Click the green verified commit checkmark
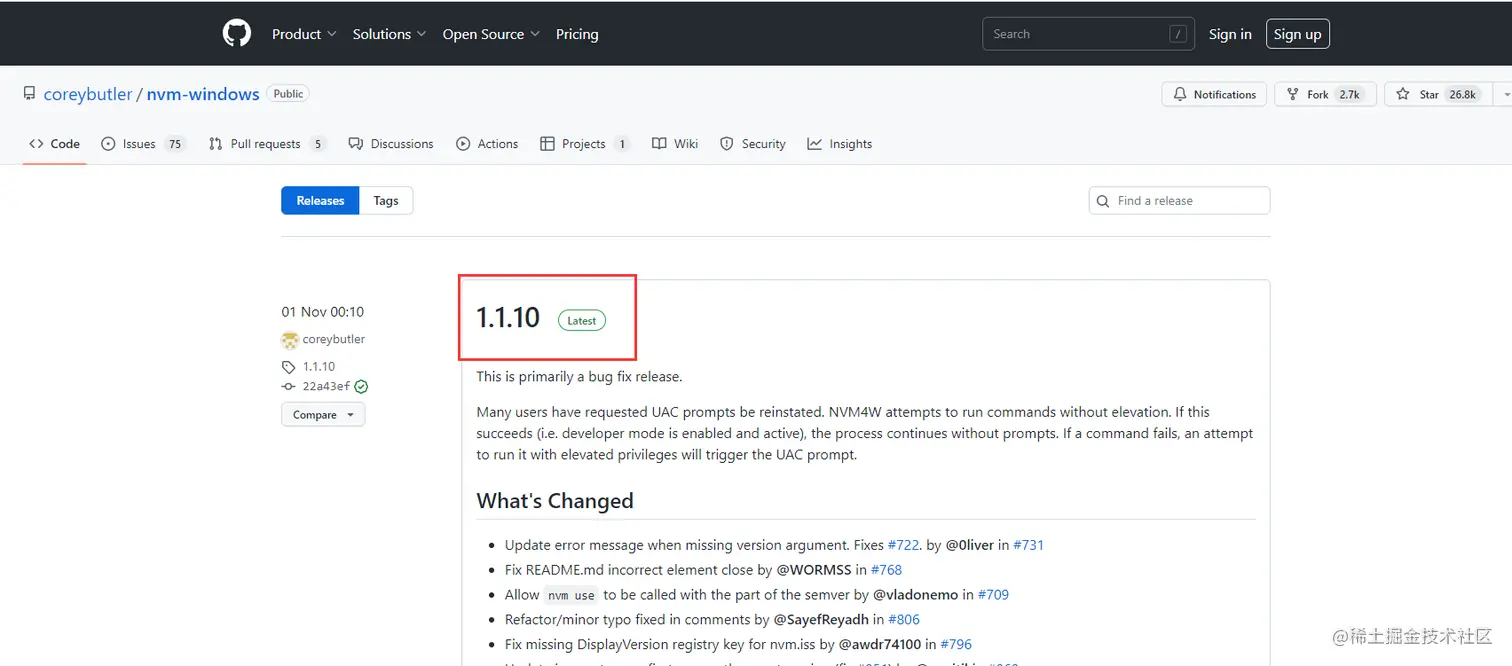Image resolution: width=1512 pixels, height=666 pixels. click(361, 387)
